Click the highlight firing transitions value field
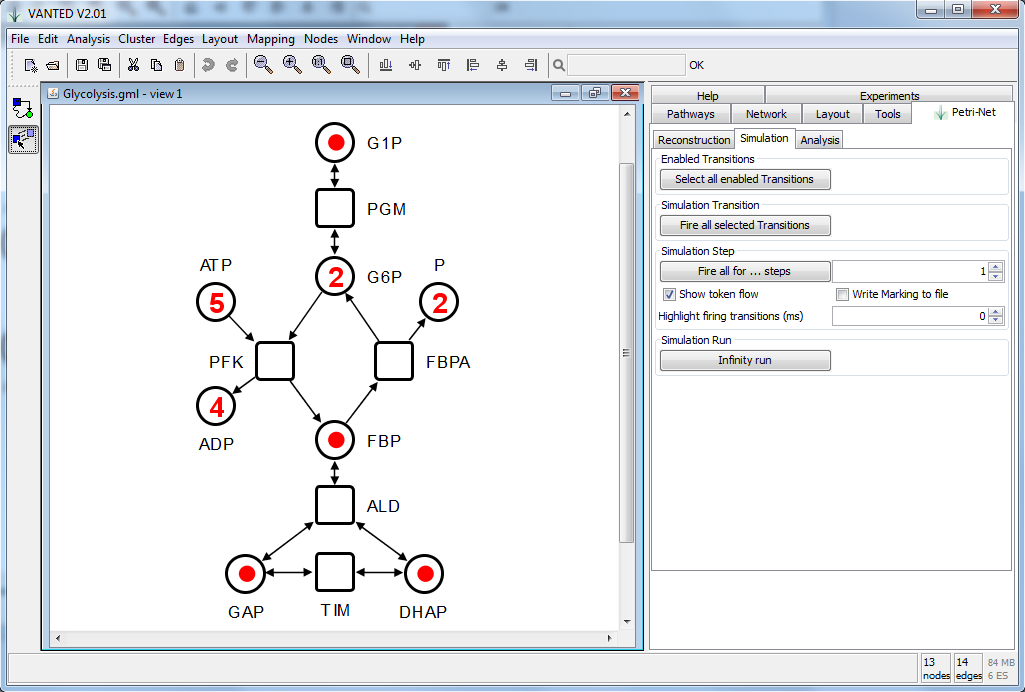Image resolution: width=1025 pixels, height=692 pixels. coord(911,316)
